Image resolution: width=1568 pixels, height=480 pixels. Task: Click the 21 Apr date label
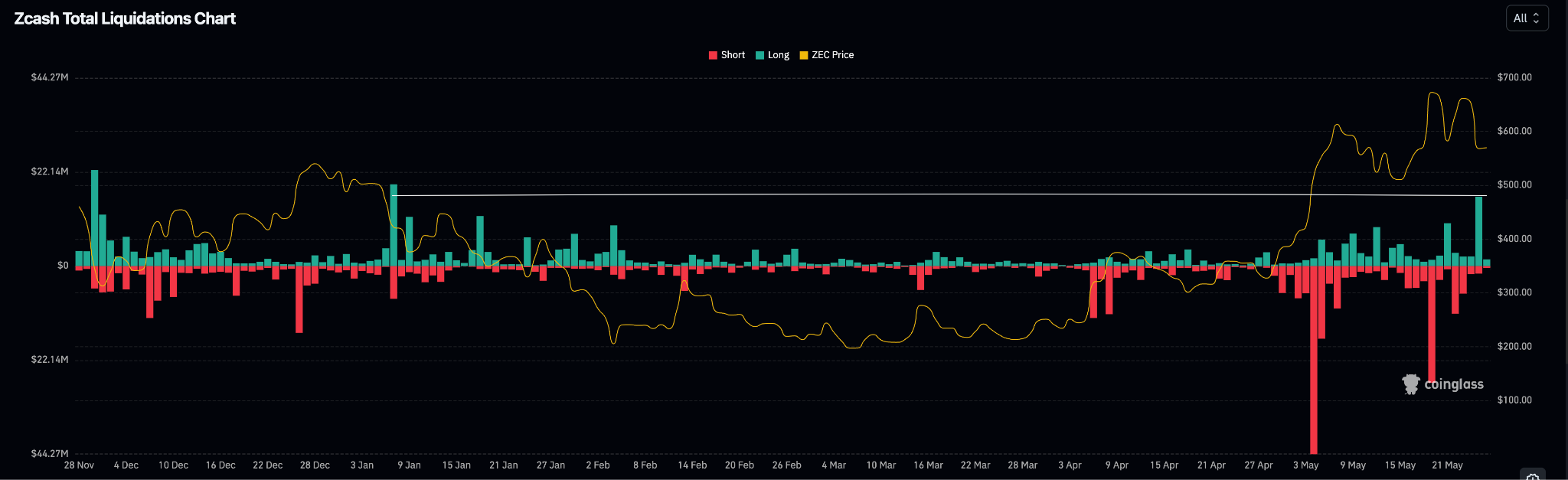click(x=1211, y=465)
